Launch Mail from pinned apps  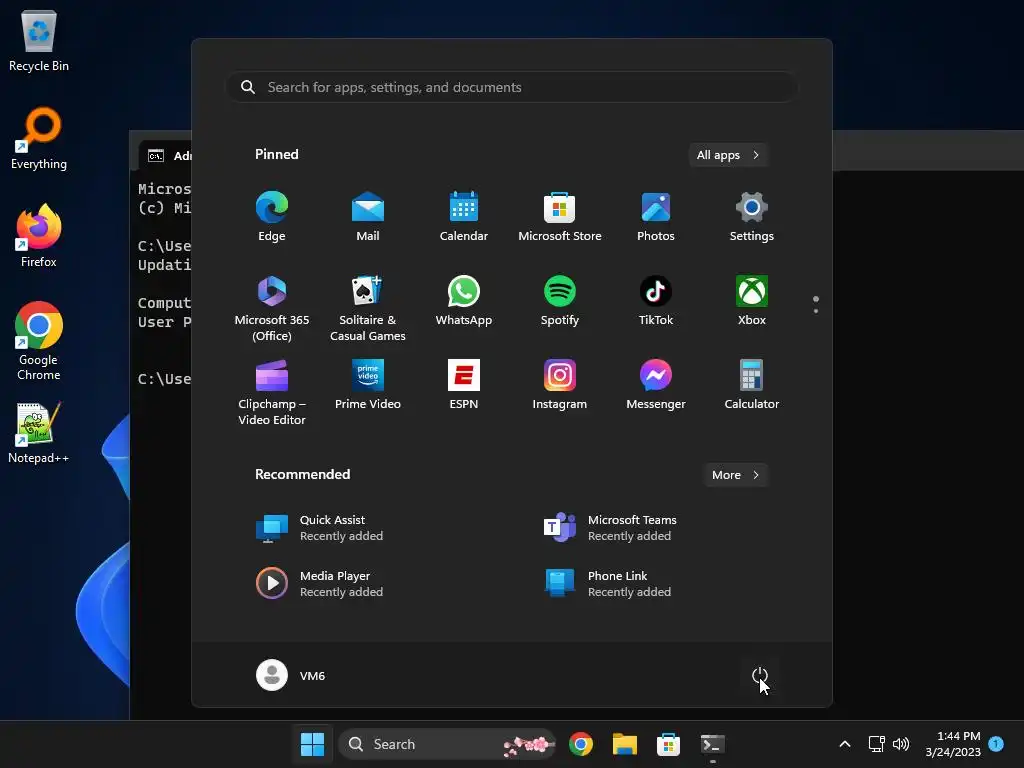[368, 217]
